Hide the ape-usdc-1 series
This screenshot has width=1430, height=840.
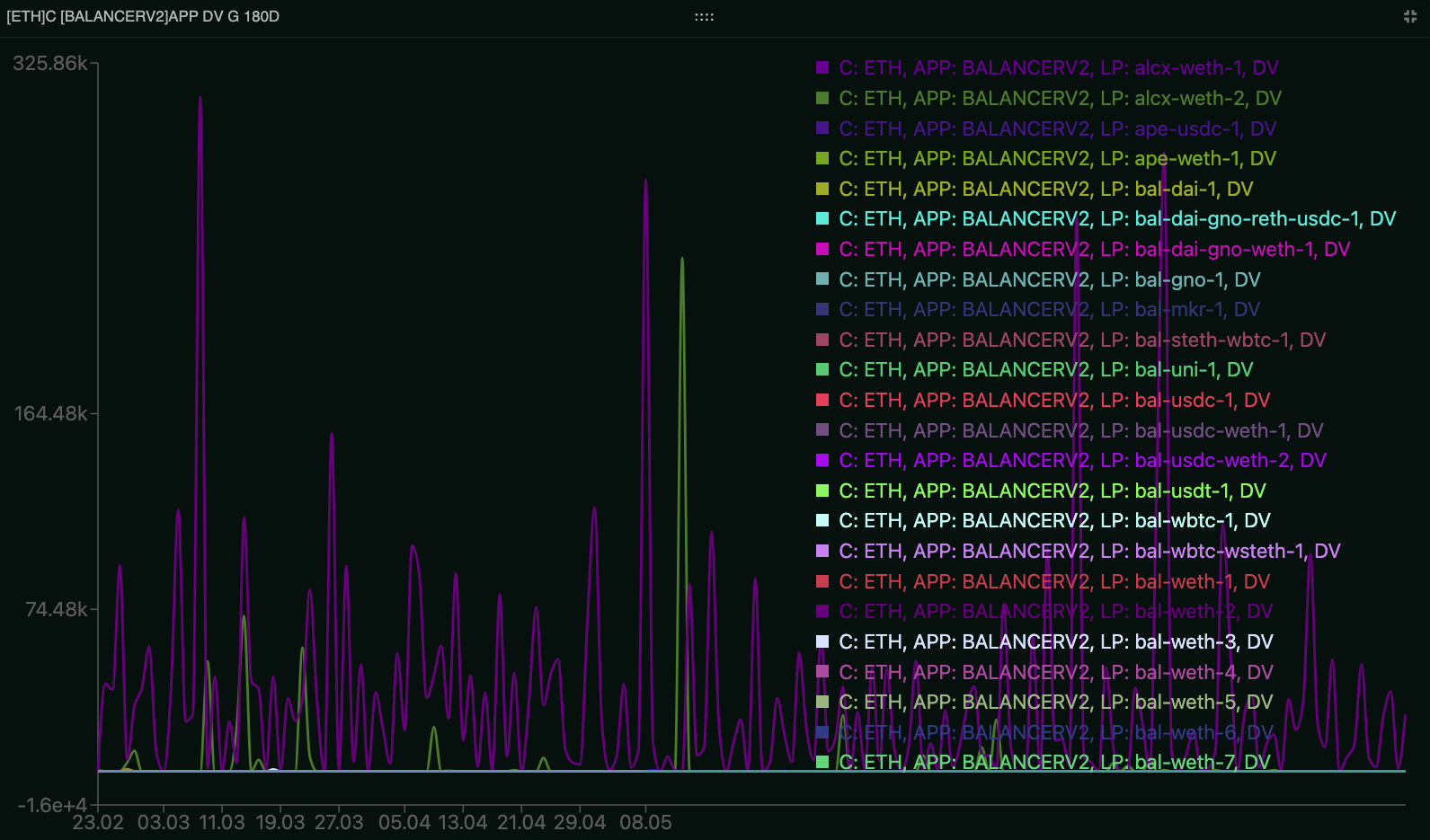click(1057, 128)
